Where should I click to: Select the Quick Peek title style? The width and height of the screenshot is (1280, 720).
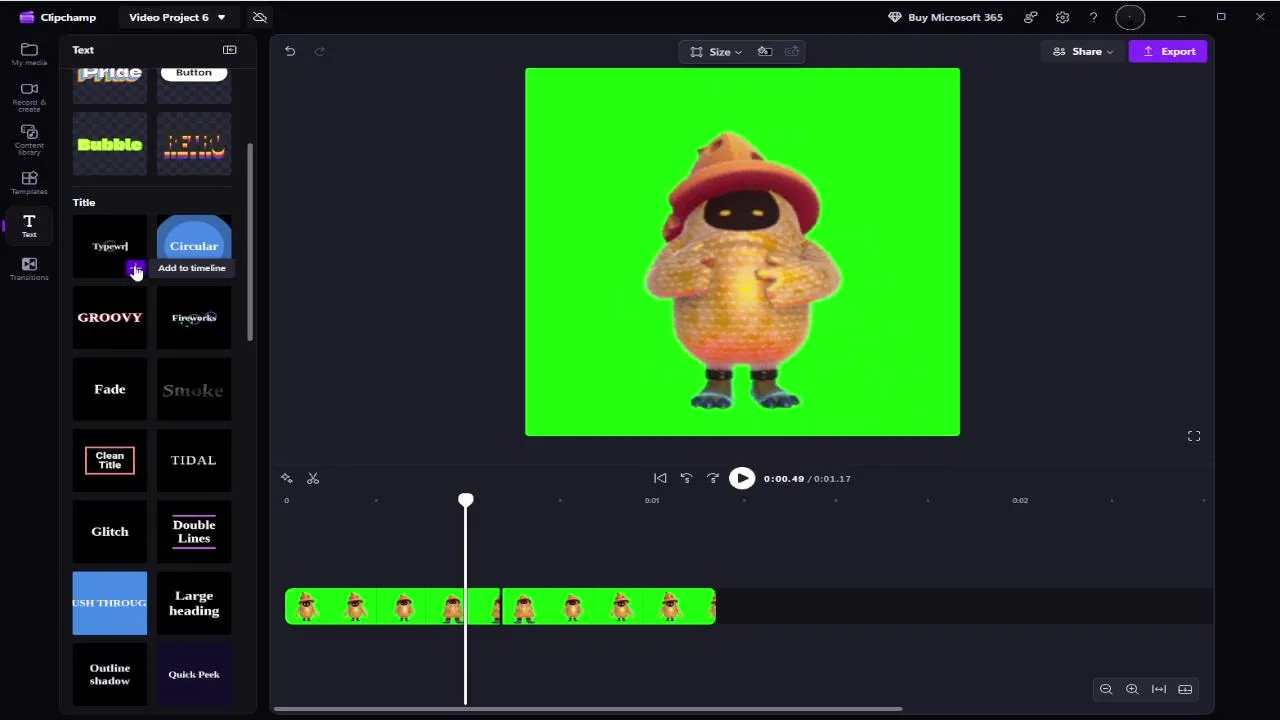(x=194, y=674)
